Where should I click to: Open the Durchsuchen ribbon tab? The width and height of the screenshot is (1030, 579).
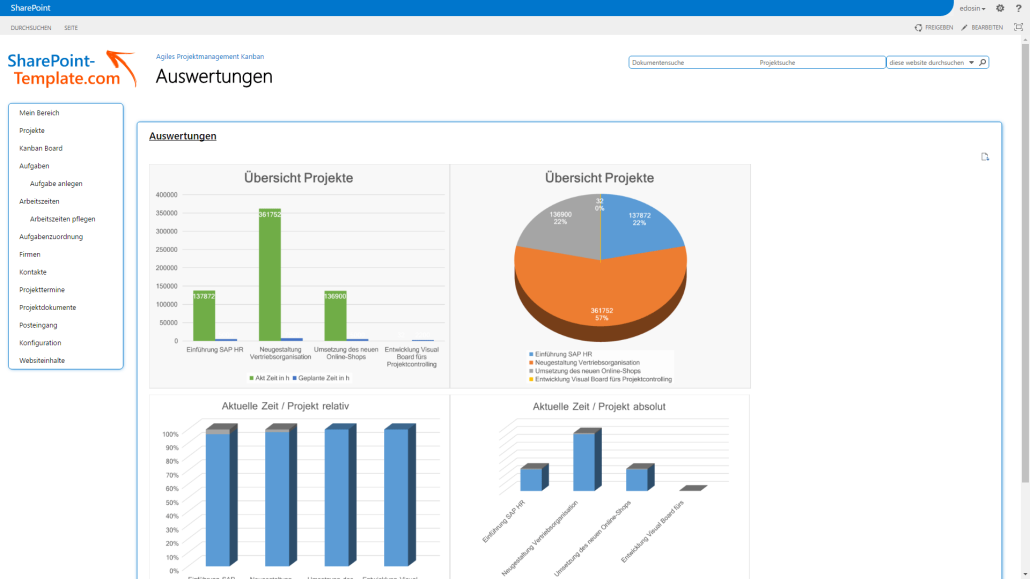click(x=31, y=28)
